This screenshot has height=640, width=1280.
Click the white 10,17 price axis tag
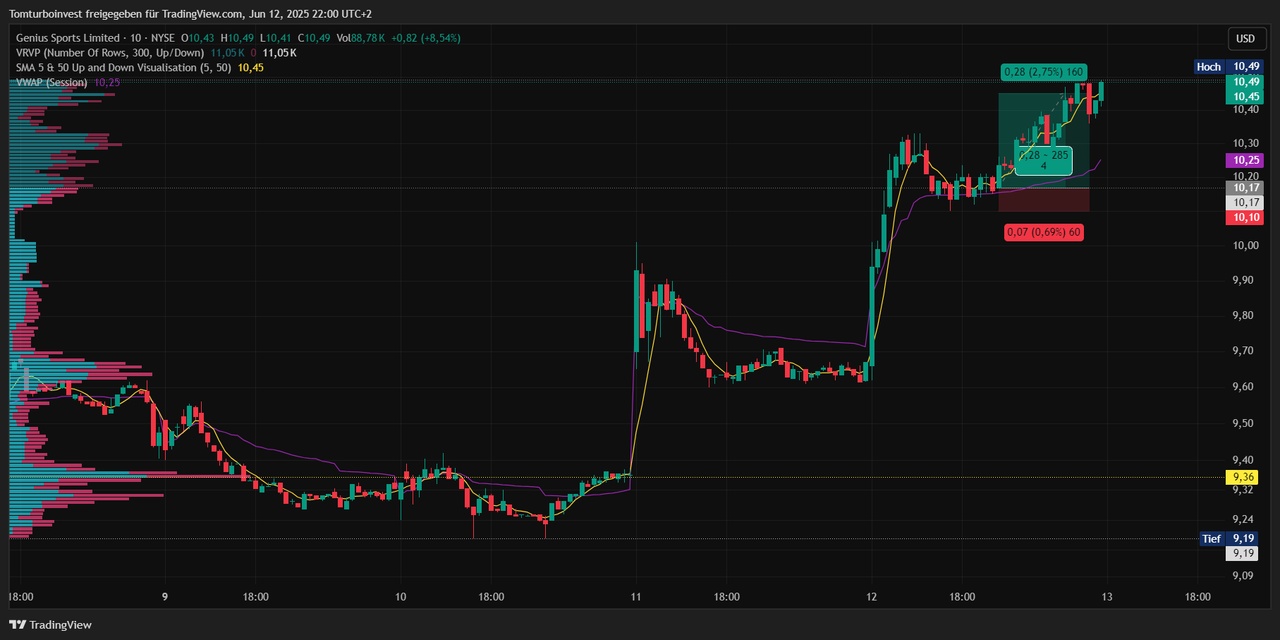(x=1246, y=202)
